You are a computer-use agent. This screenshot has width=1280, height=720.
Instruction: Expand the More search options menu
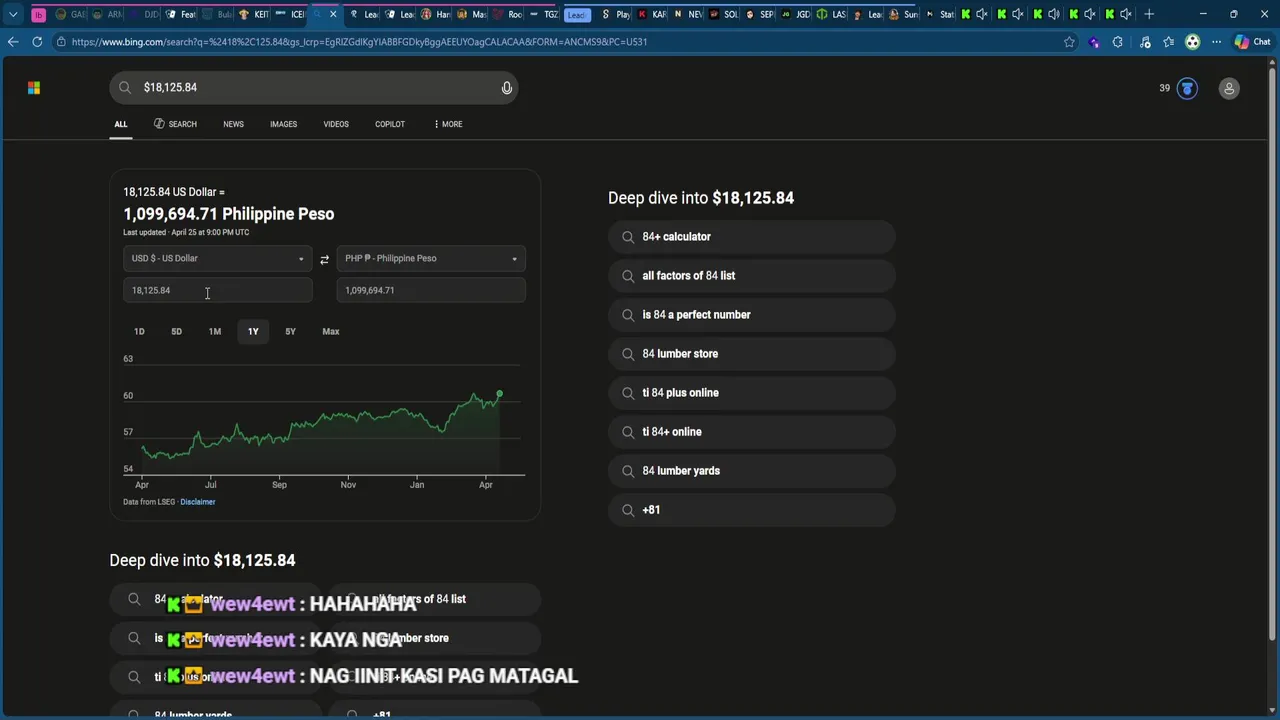pyautogui.click(x=448, y=124)
